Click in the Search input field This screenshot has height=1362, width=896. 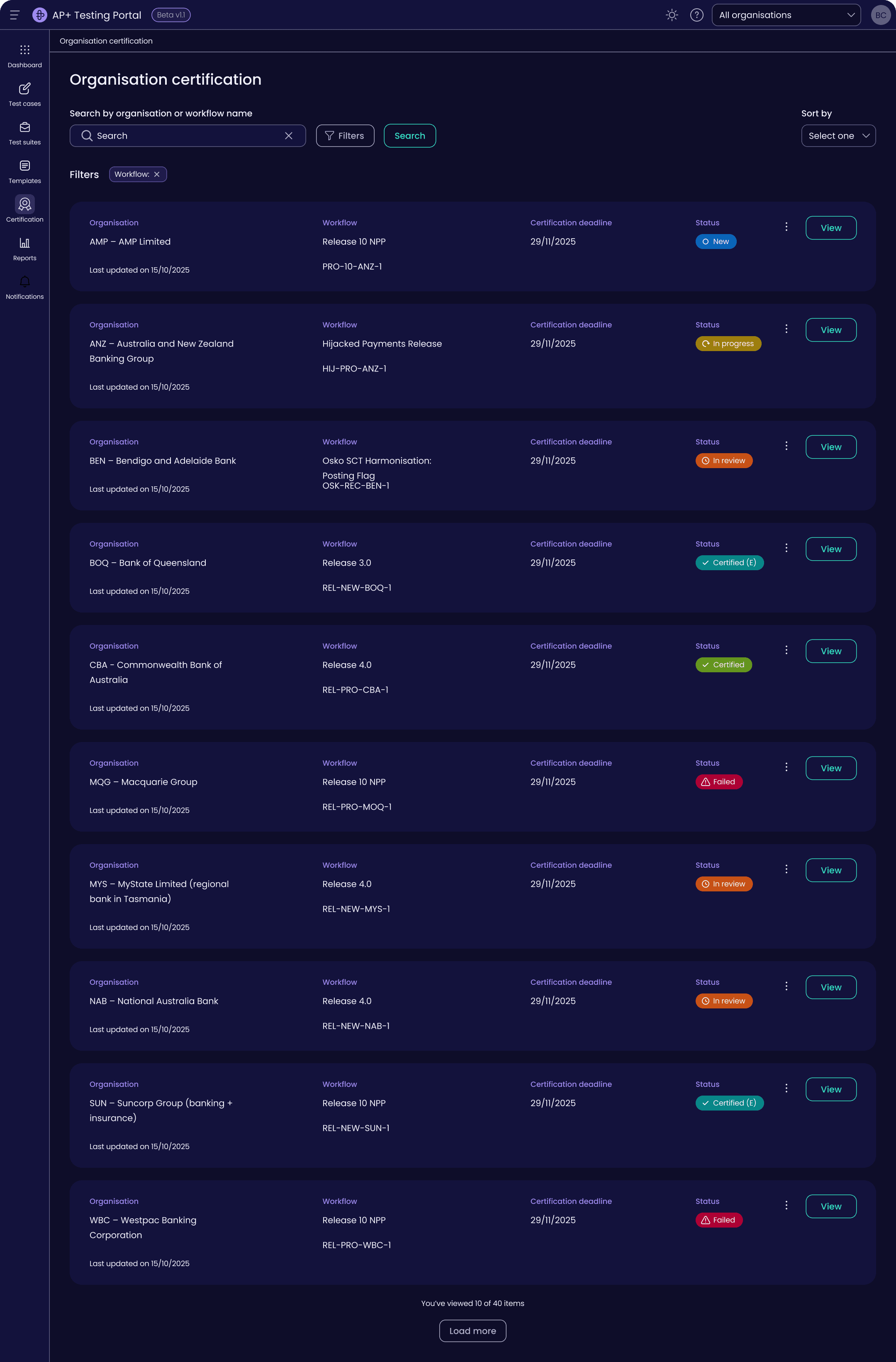coord(187,136)
